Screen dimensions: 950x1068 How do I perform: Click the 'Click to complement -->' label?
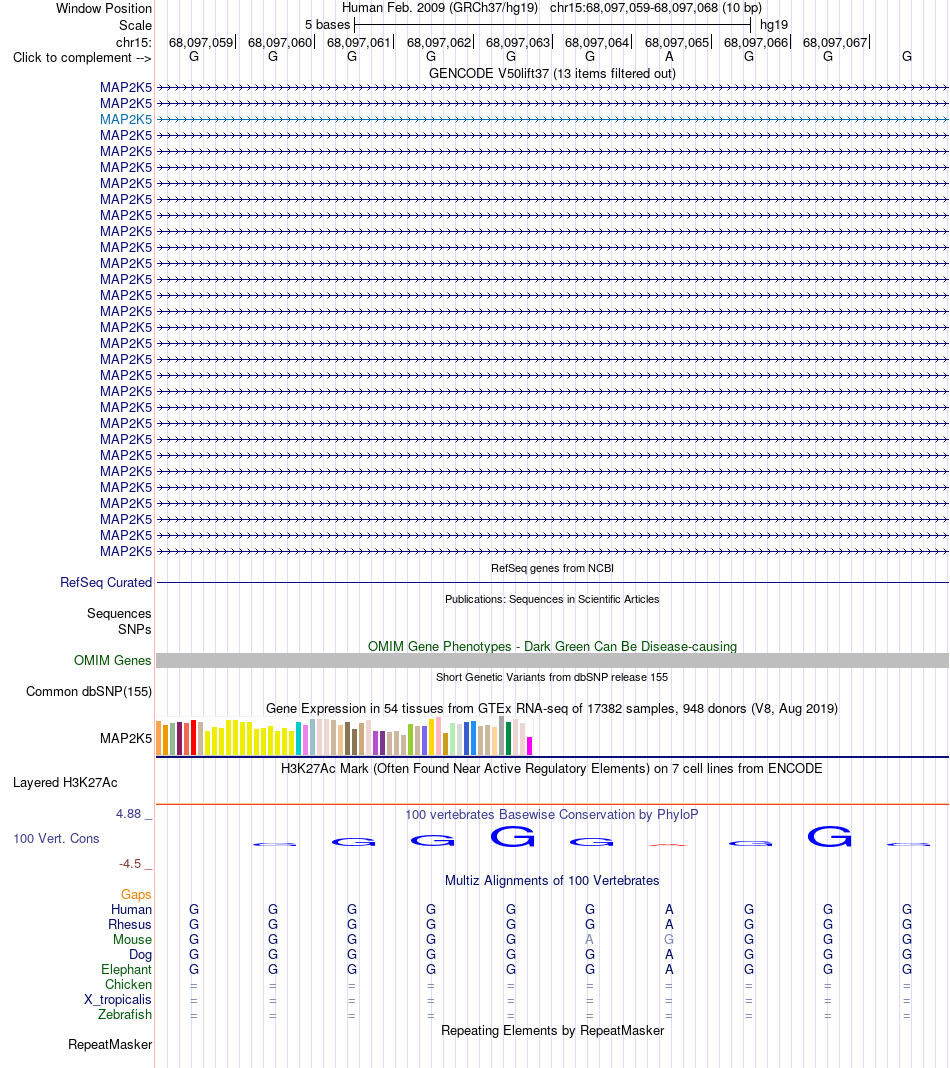pos(82,57)
